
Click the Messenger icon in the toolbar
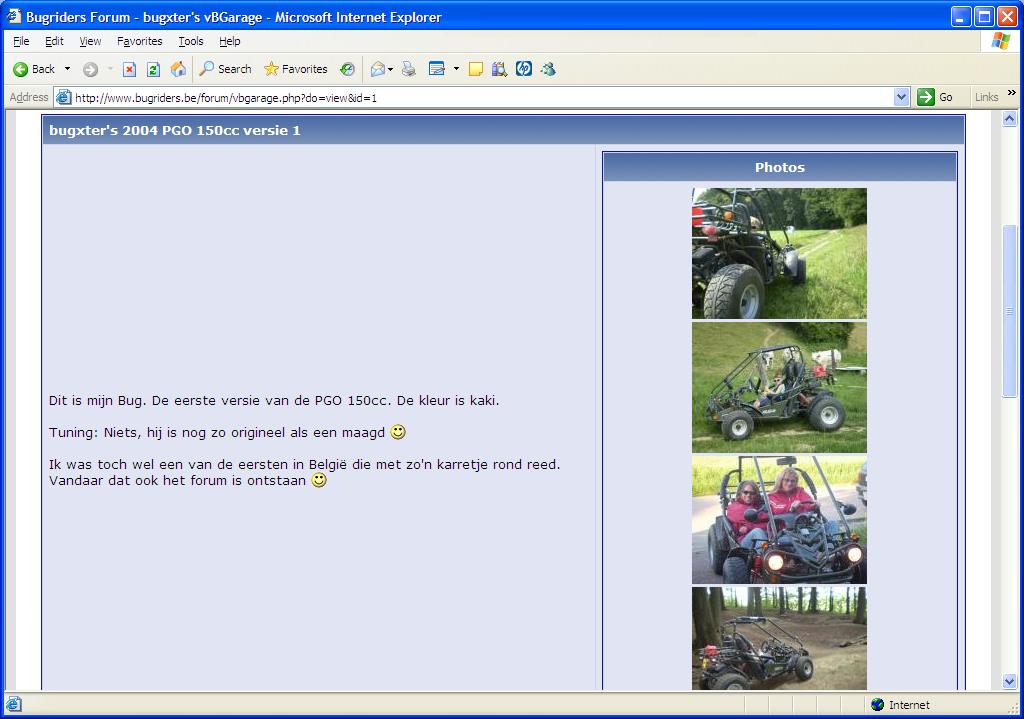tap(548, 69)
